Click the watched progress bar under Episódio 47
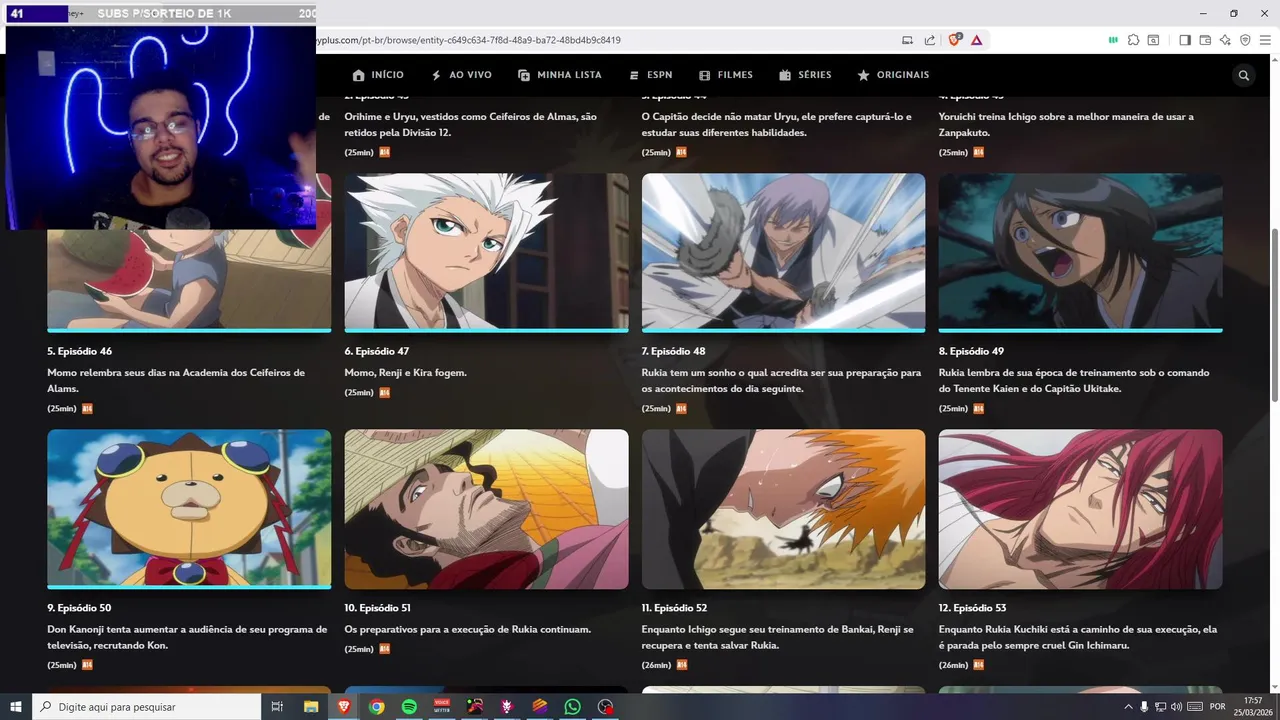This screenshot has width=1280, height=720. click(486, 329)
